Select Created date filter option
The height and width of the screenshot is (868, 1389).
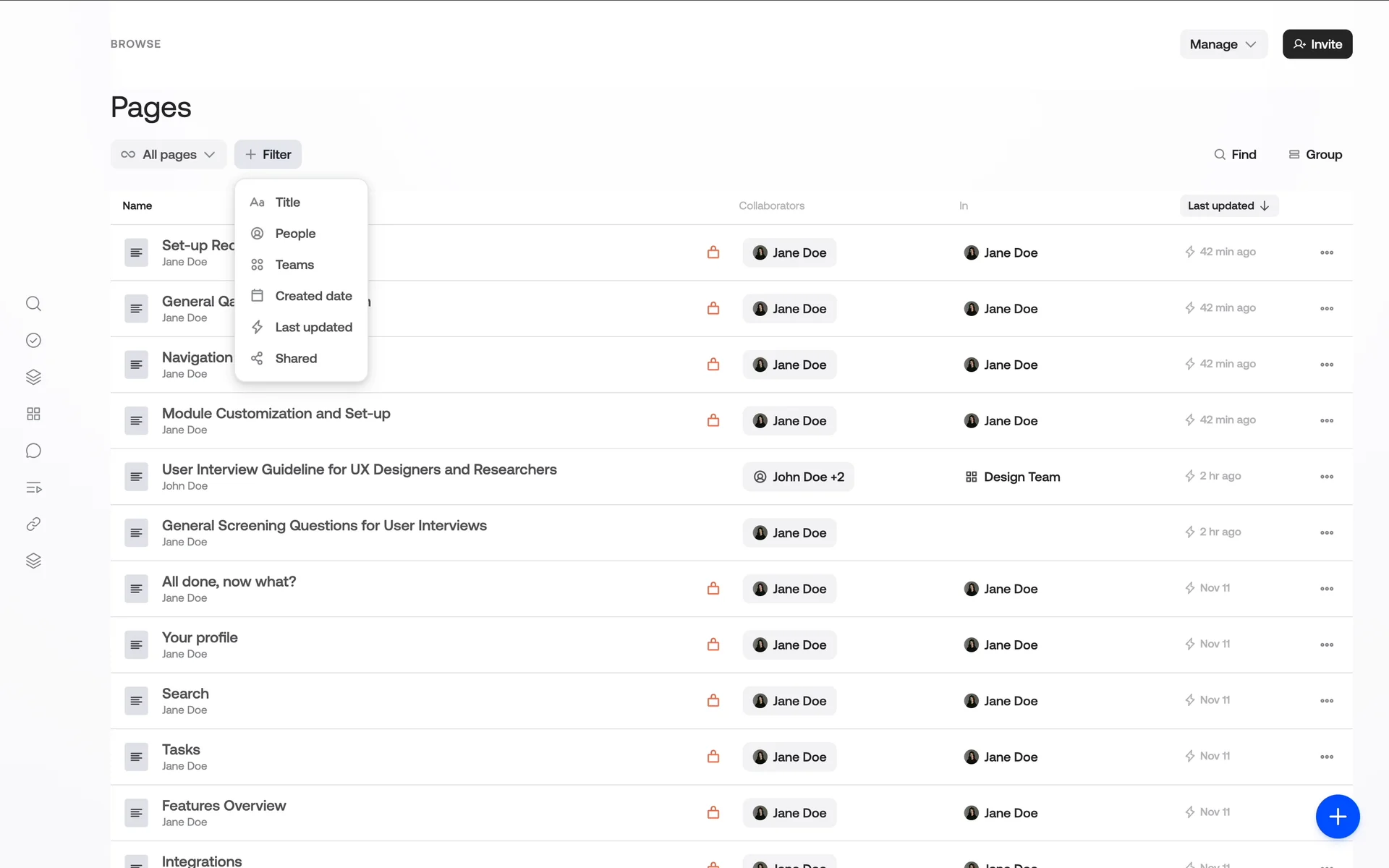(x=313, y=296)
